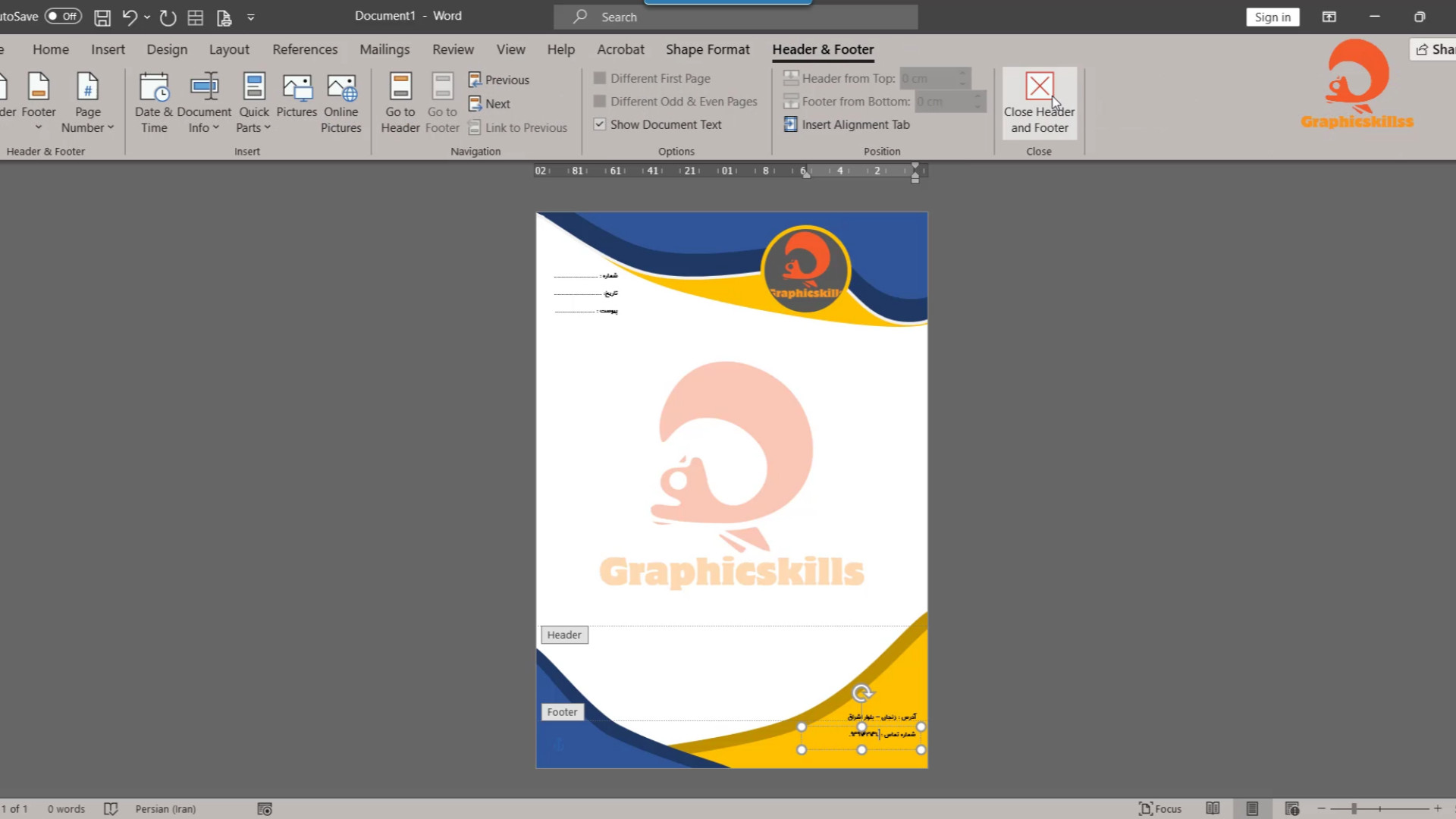Switch to References tab
1456x819 pixels.
click(x=305, y=49)
